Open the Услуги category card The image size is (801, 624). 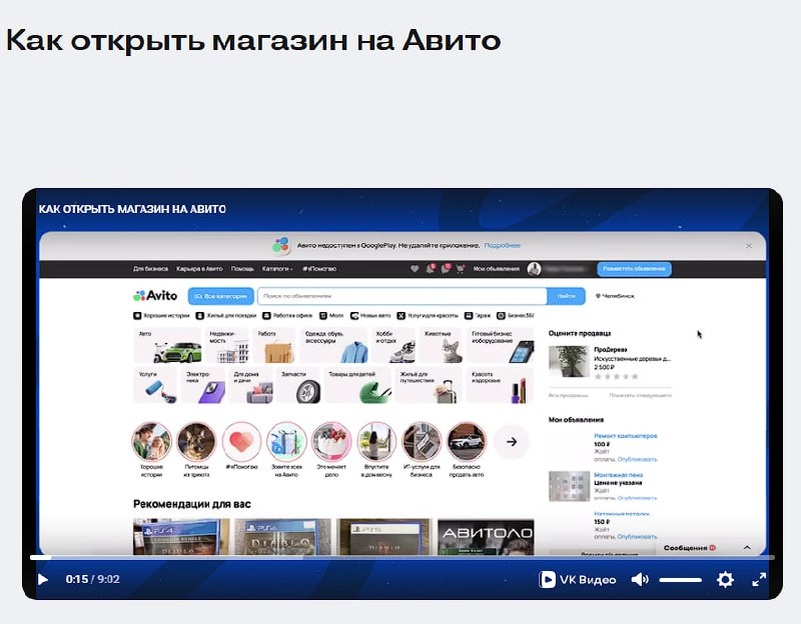(155, 386)
